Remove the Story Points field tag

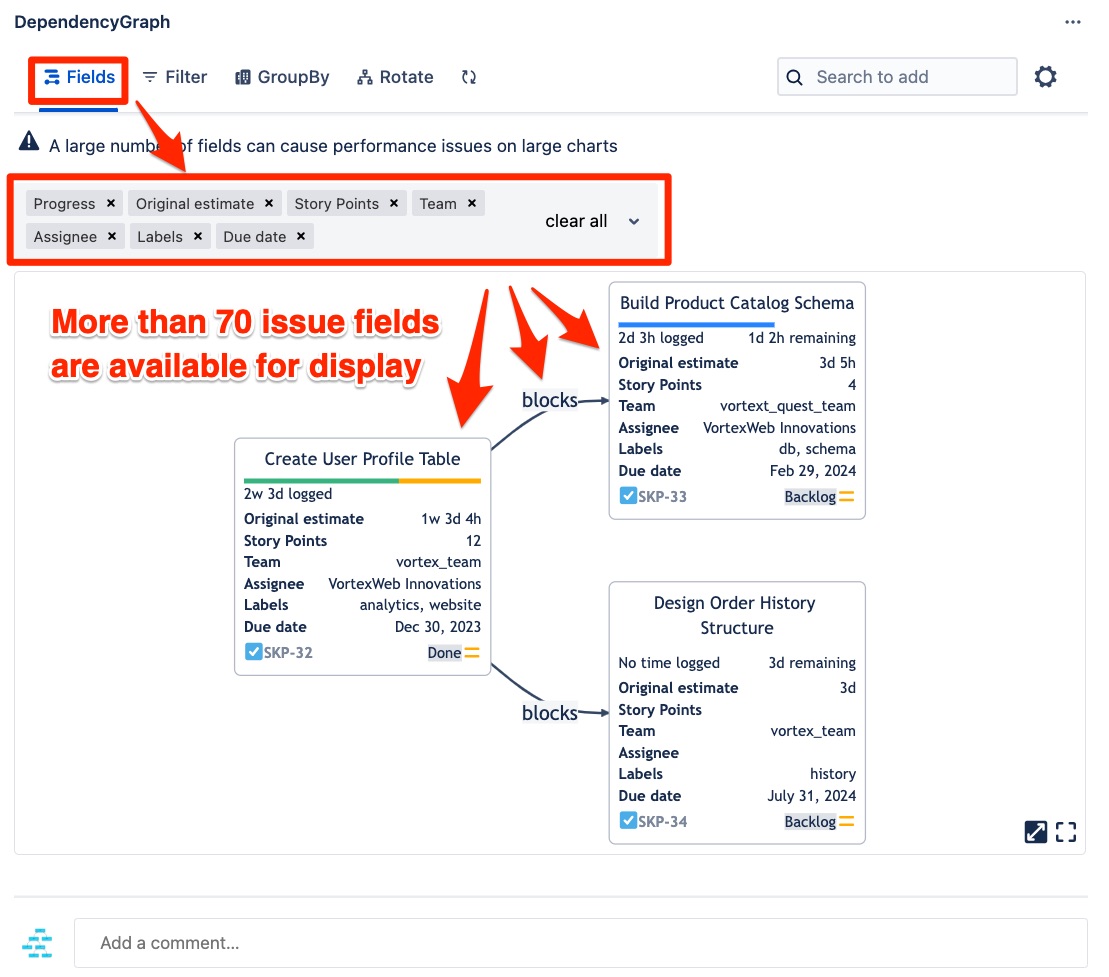click(394, 203)
